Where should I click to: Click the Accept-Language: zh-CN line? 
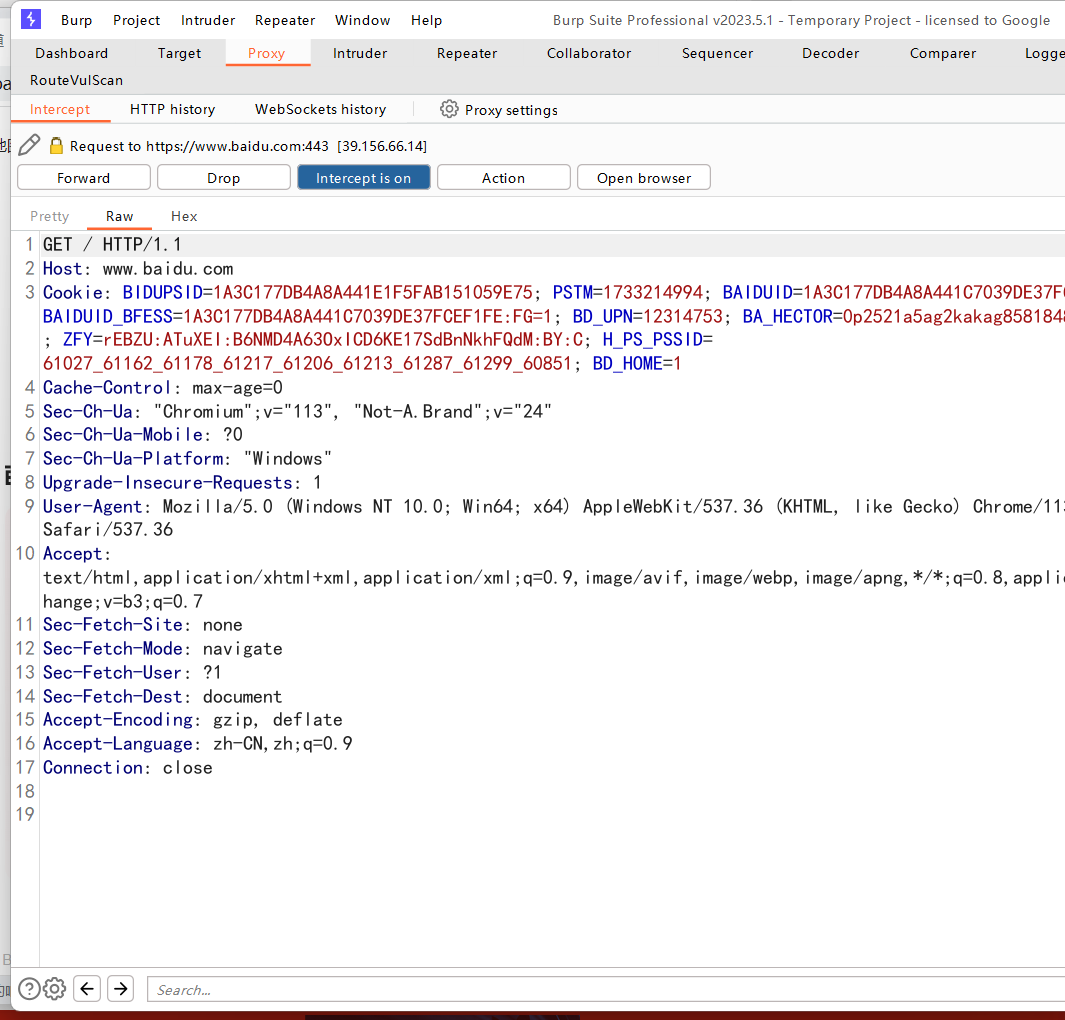pos(198,744)
